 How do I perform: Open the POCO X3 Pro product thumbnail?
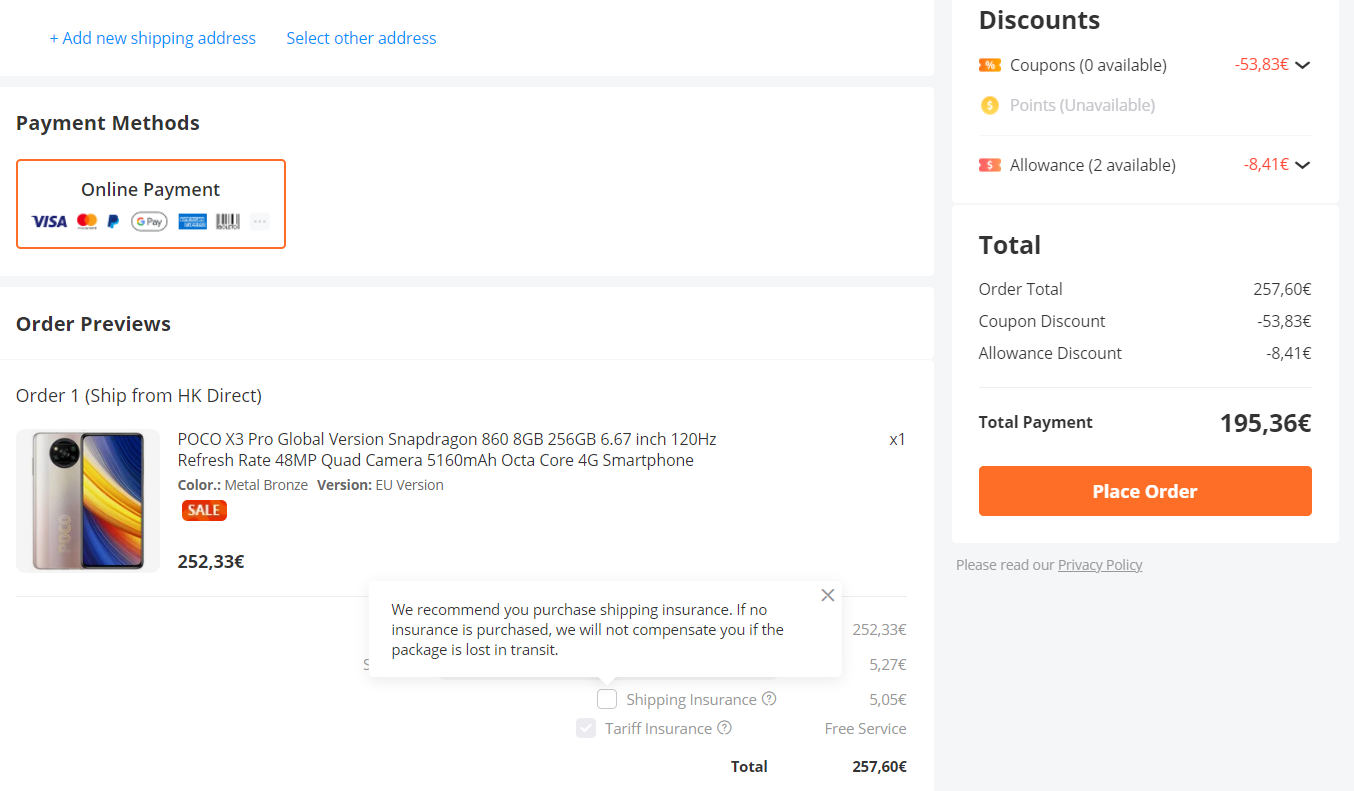(88, 501)
